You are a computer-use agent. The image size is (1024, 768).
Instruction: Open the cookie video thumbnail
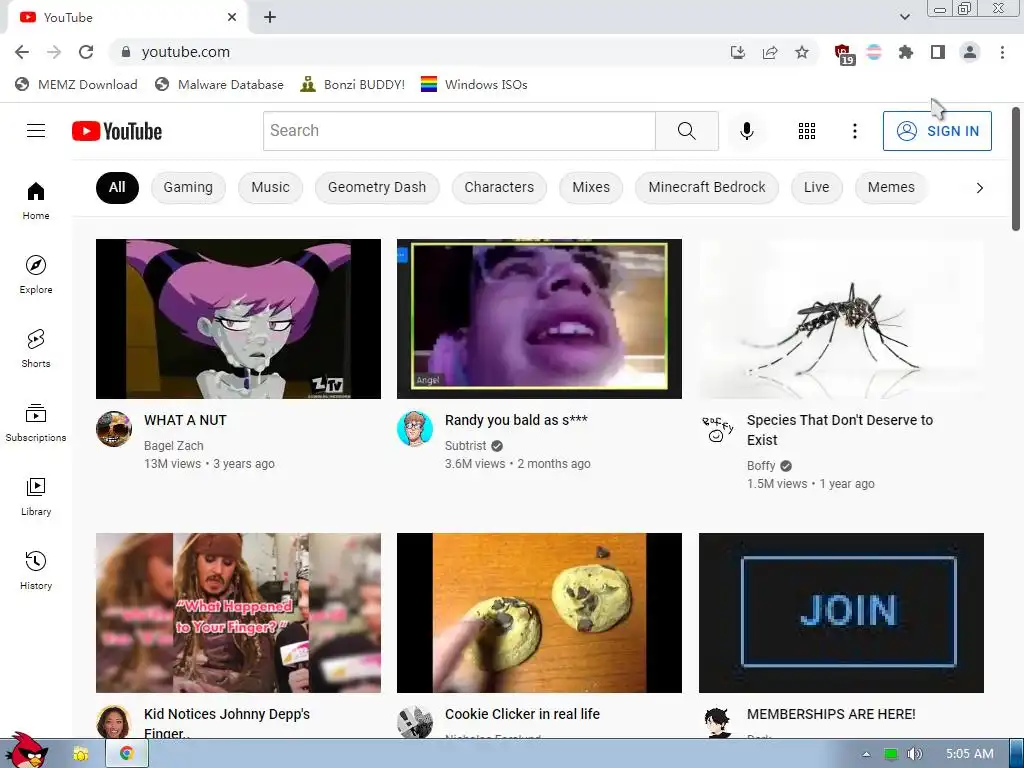pos(539,613)
